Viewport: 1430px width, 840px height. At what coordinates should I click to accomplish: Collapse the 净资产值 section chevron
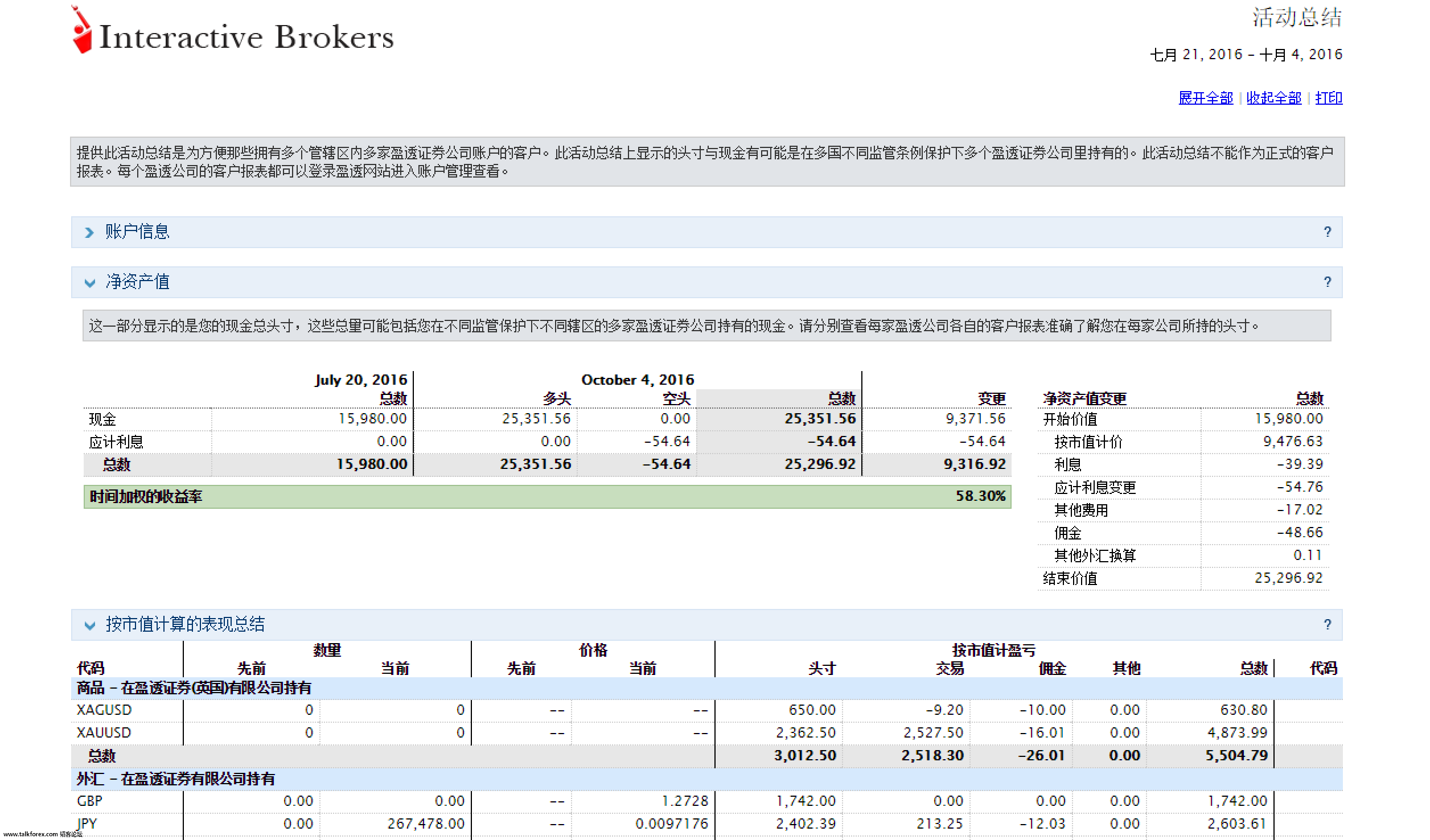pyautogui.click(x=89, y=283)
